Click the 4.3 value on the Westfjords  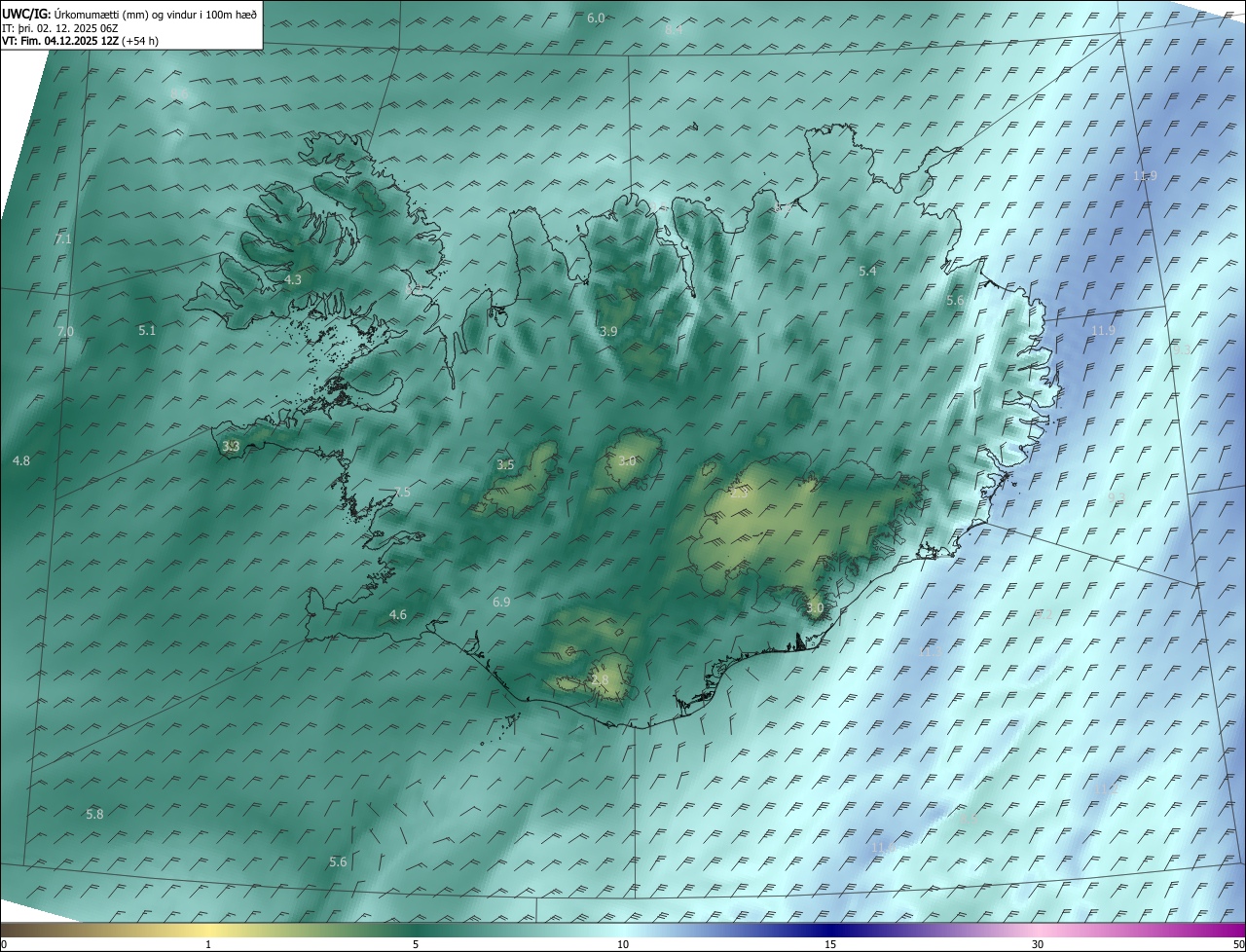point(292,280)
